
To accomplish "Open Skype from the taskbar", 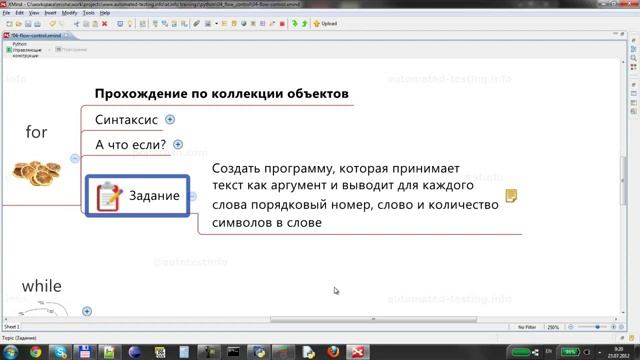I will point(60,352).
